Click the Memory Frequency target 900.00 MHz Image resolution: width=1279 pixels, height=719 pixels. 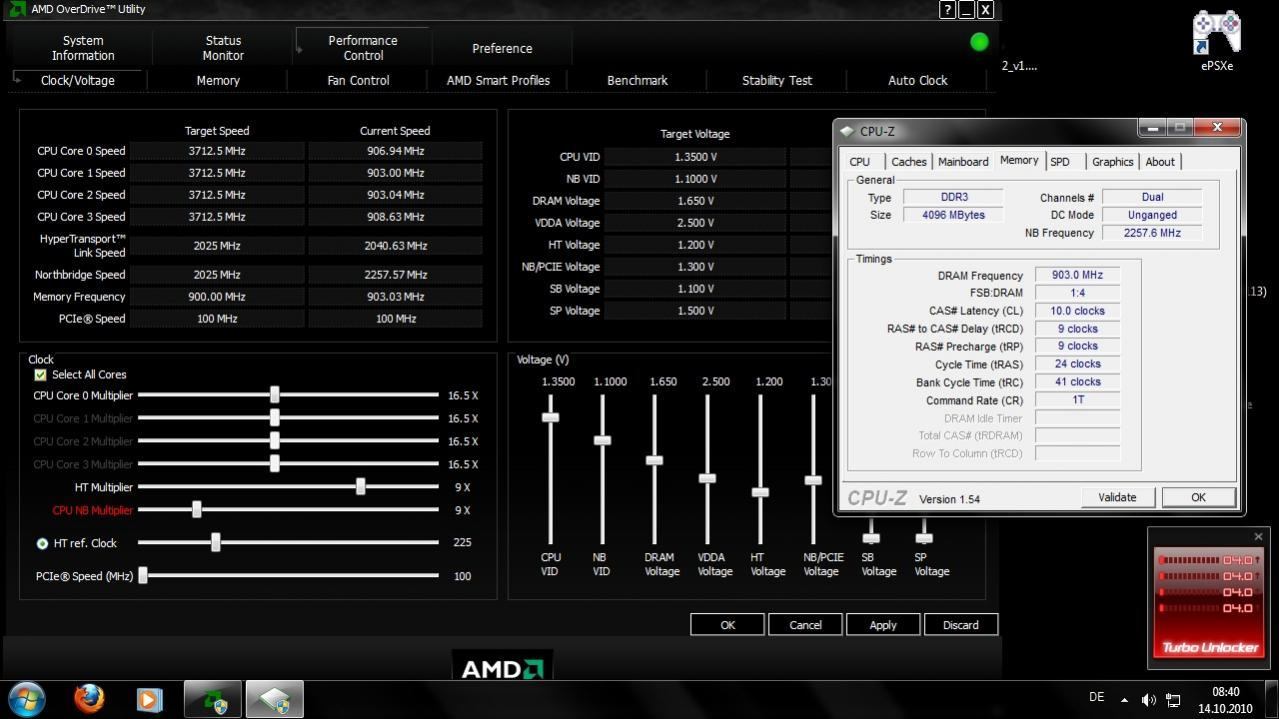point(217,297)
